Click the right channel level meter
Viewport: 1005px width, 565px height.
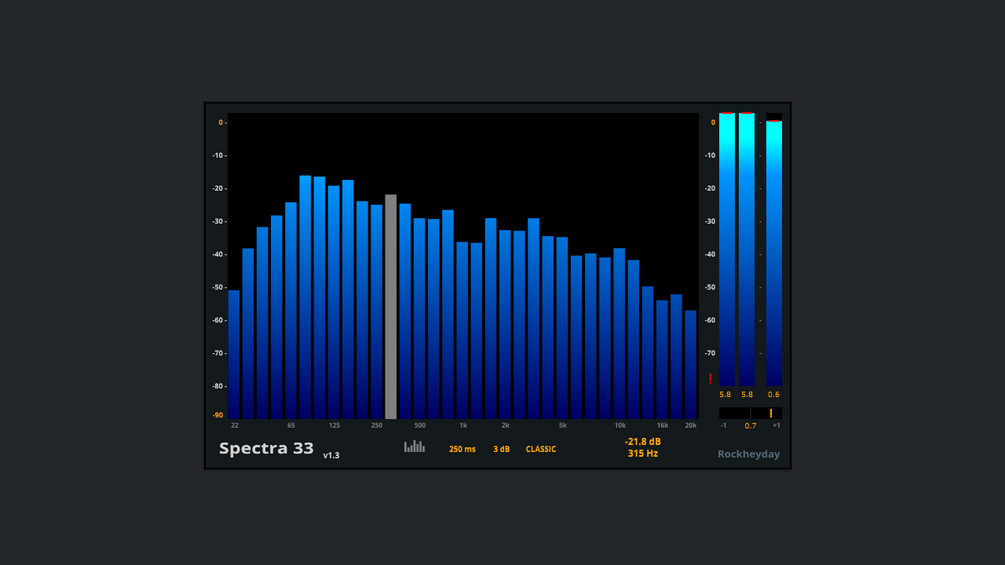[x=747, y=249]
